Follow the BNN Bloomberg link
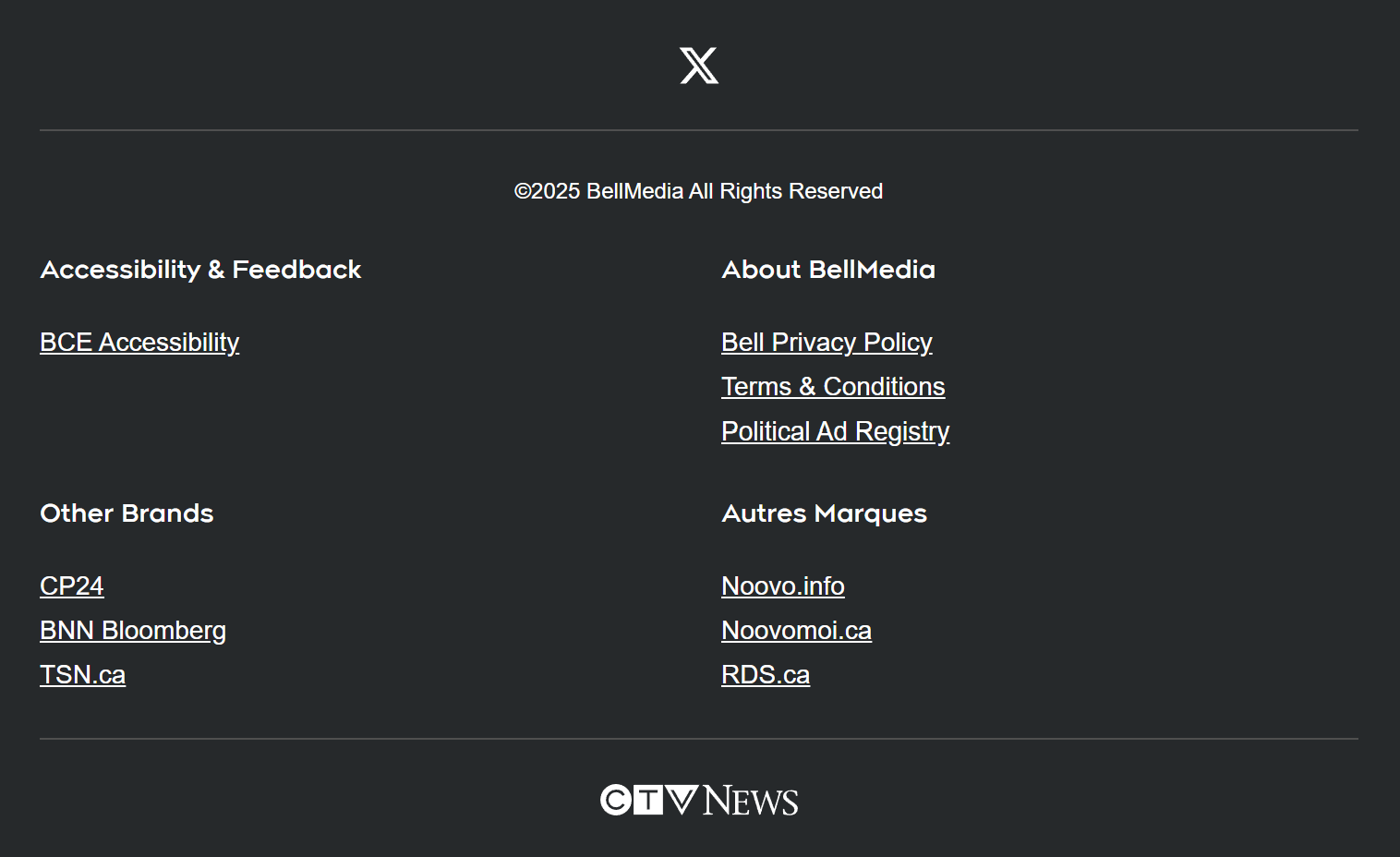The width and height of the screenshot is (1400, 857). 133,631
